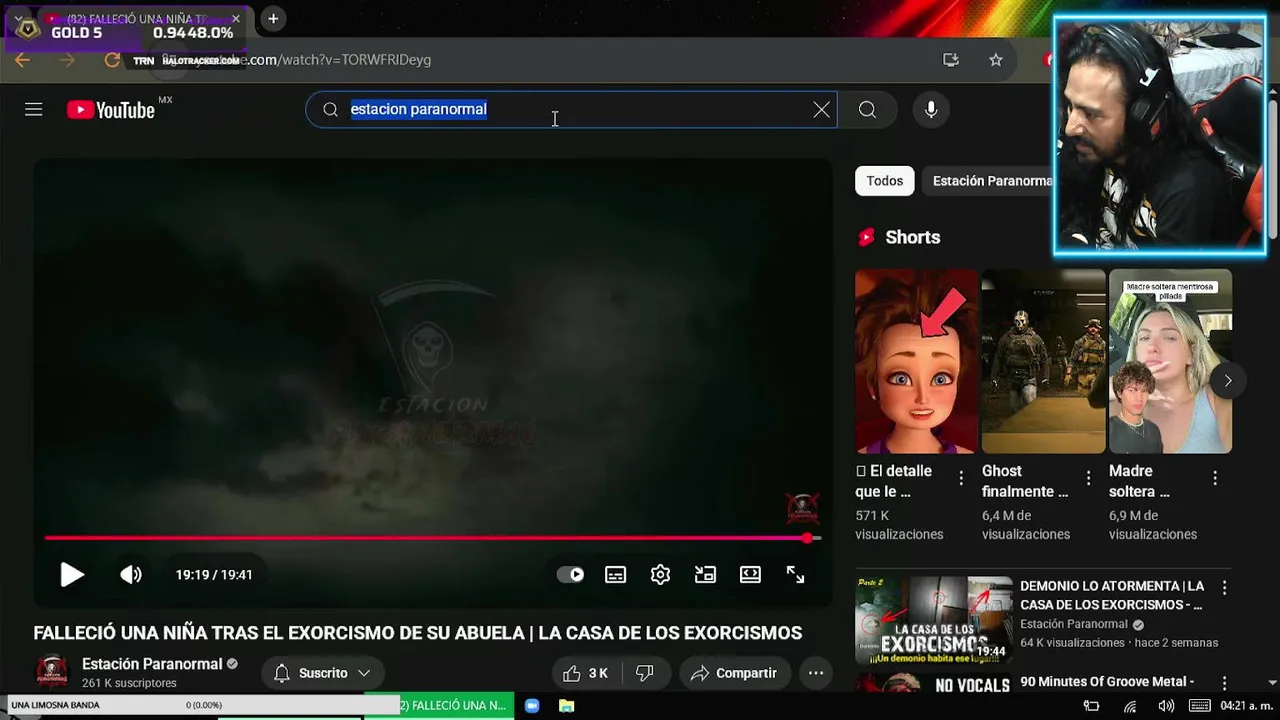Open the 'Ghost finalmente' Short thumbnail
This screenshot has width=1280, height=720.
tap(1043, 361)
